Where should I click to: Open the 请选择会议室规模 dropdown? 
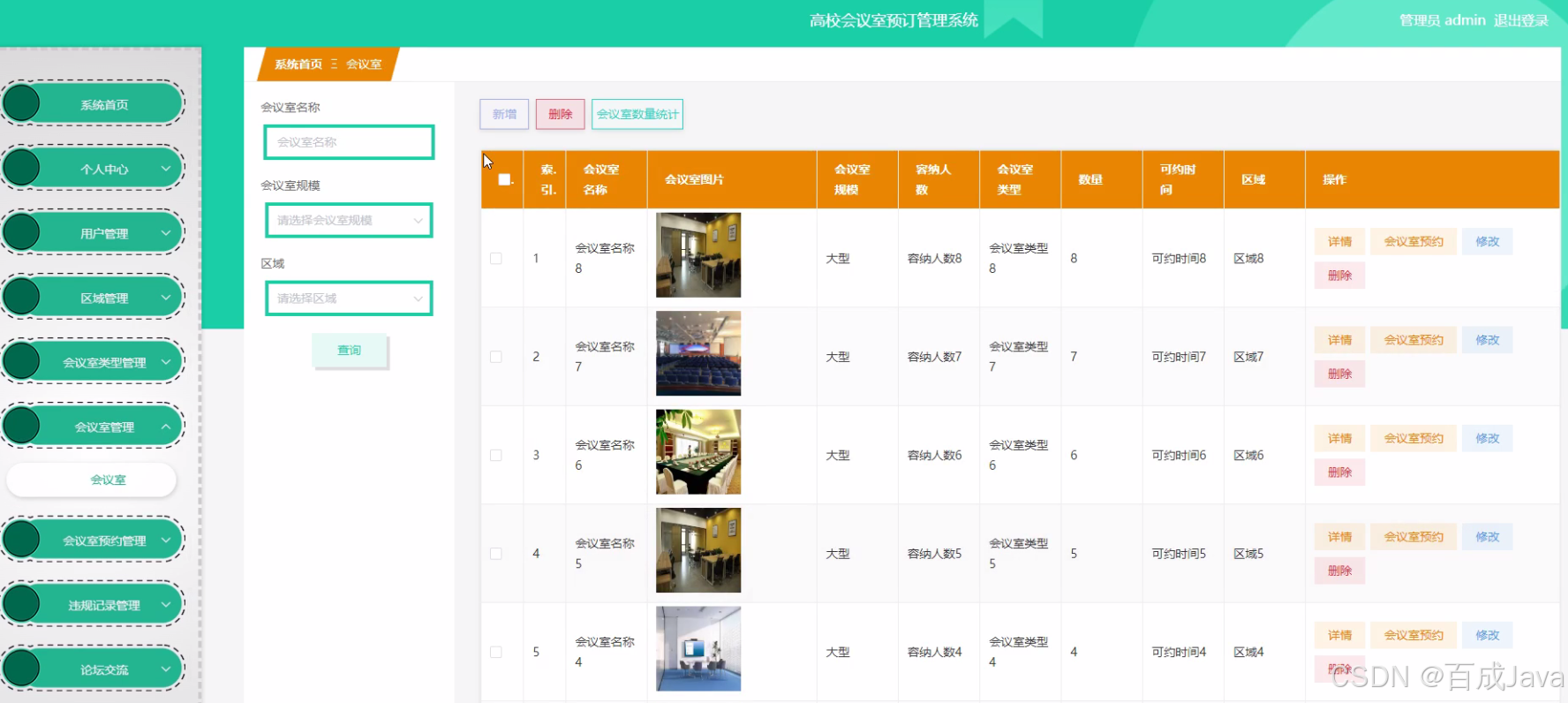coord(349,220)
